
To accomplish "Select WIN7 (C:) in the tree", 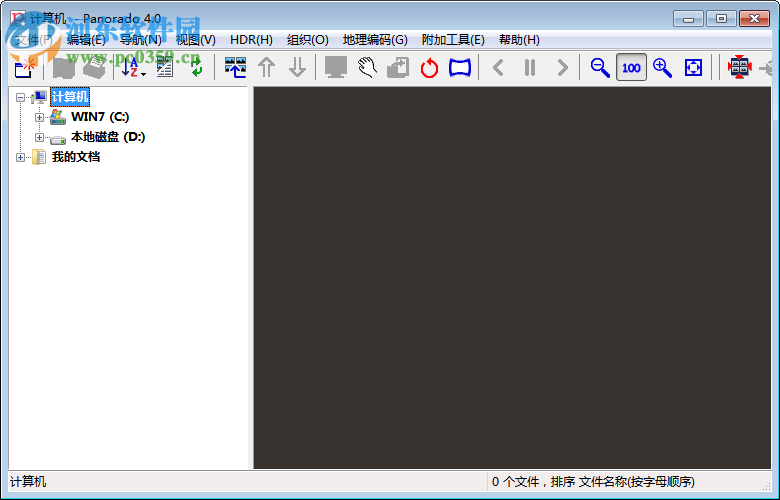I will click(100, 117).
